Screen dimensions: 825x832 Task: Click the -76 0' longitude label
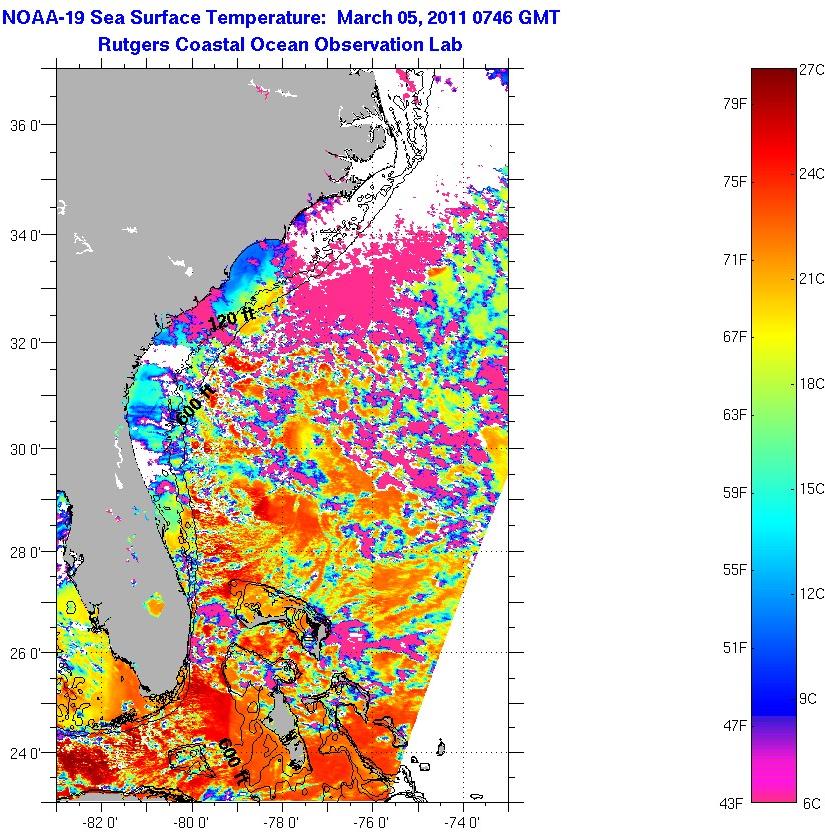371,822
